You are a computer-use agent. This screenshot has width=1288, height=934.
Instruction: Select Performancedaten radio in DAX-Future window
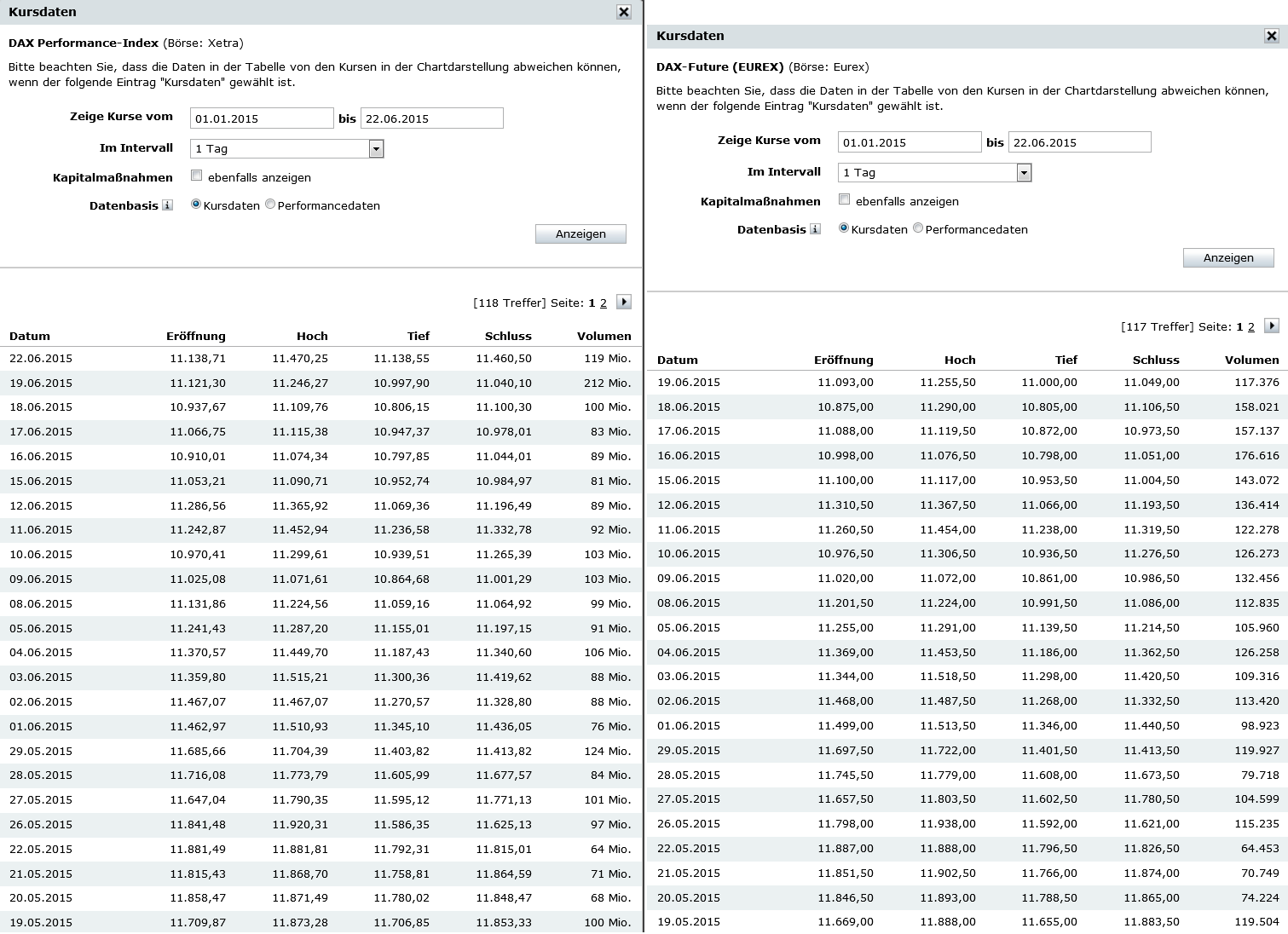[918, 228]
